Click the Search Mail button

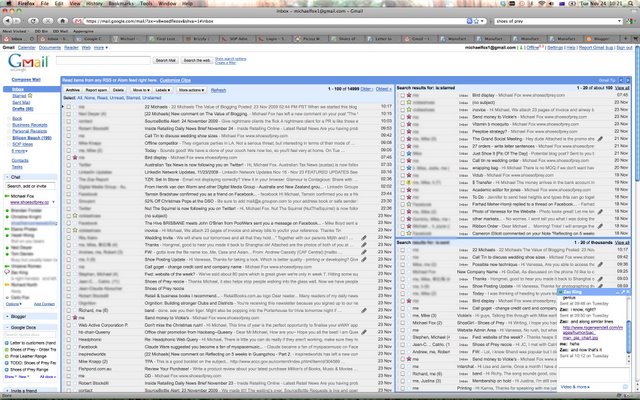[166, 60]
